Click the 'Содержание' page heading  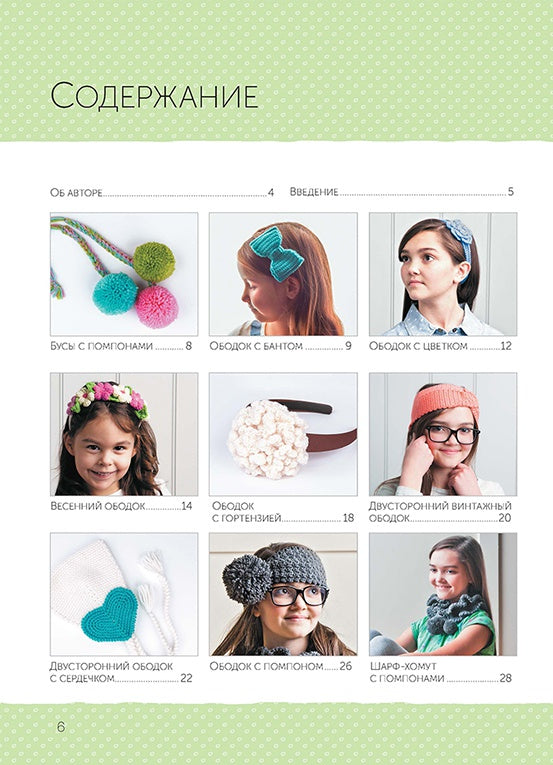coord(154,96)
